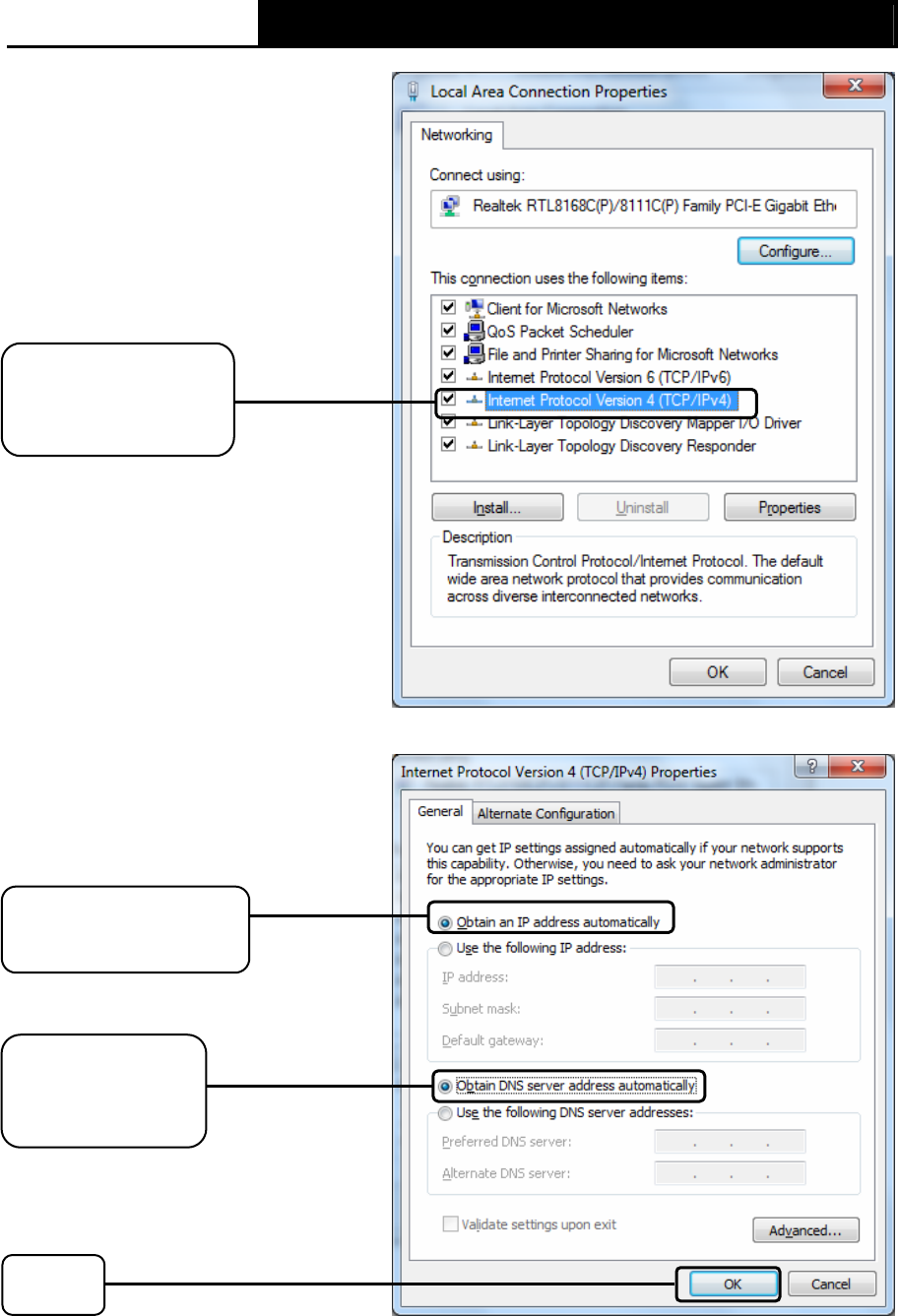Screen dimensions: 898x1316
Task: Click File and Printer Sharing item icon
Action: coord(474,353)
